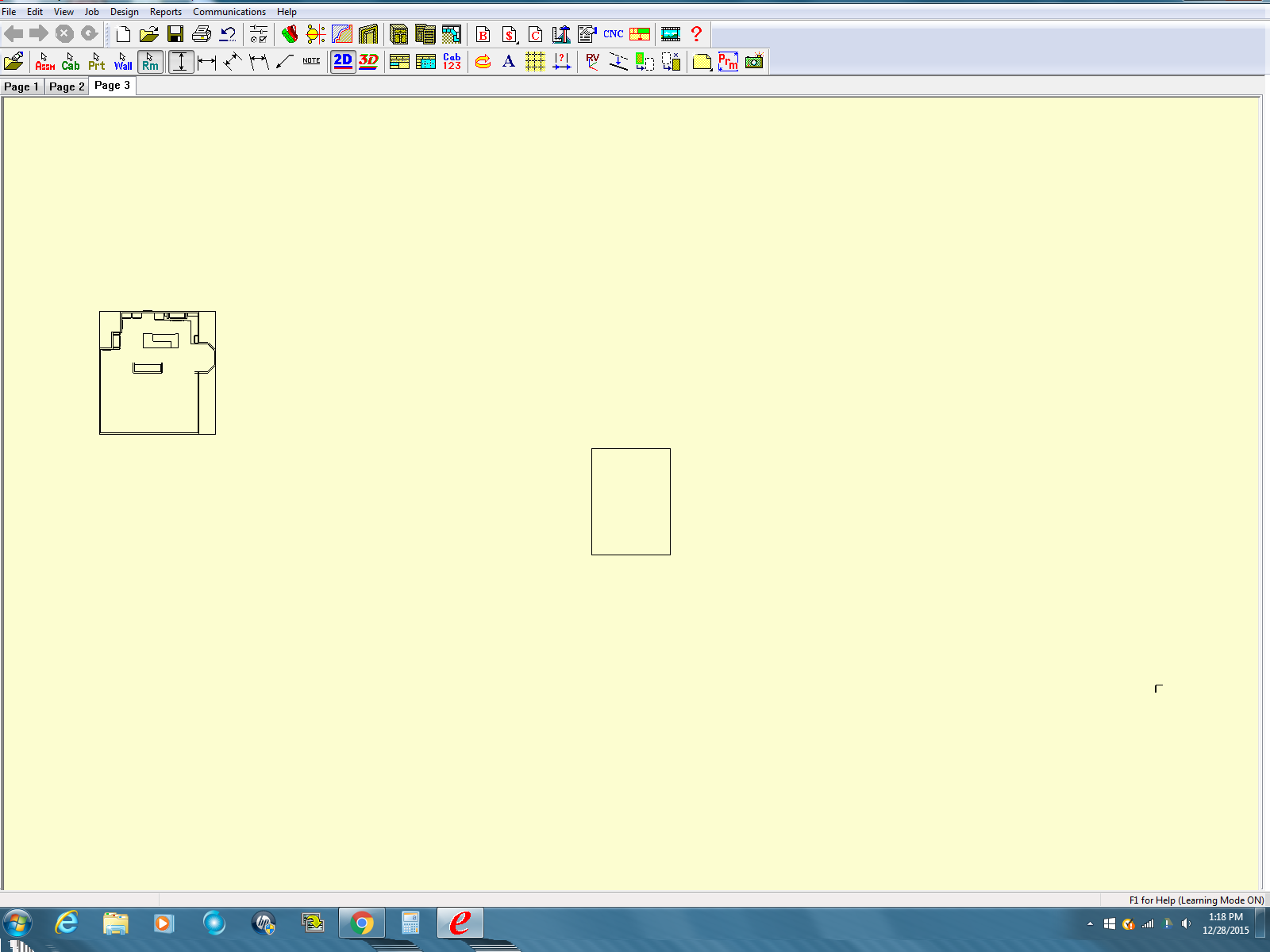
Task: Switch to 3D view mode
Action: pos(368,62)
